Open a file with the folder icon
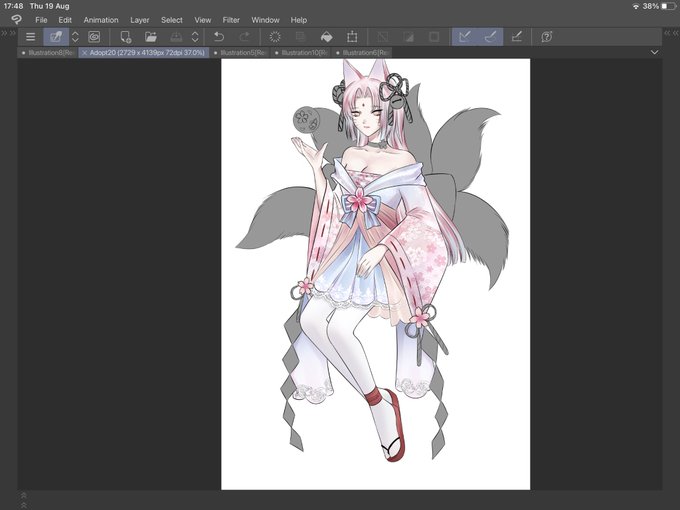 (150, 37)
